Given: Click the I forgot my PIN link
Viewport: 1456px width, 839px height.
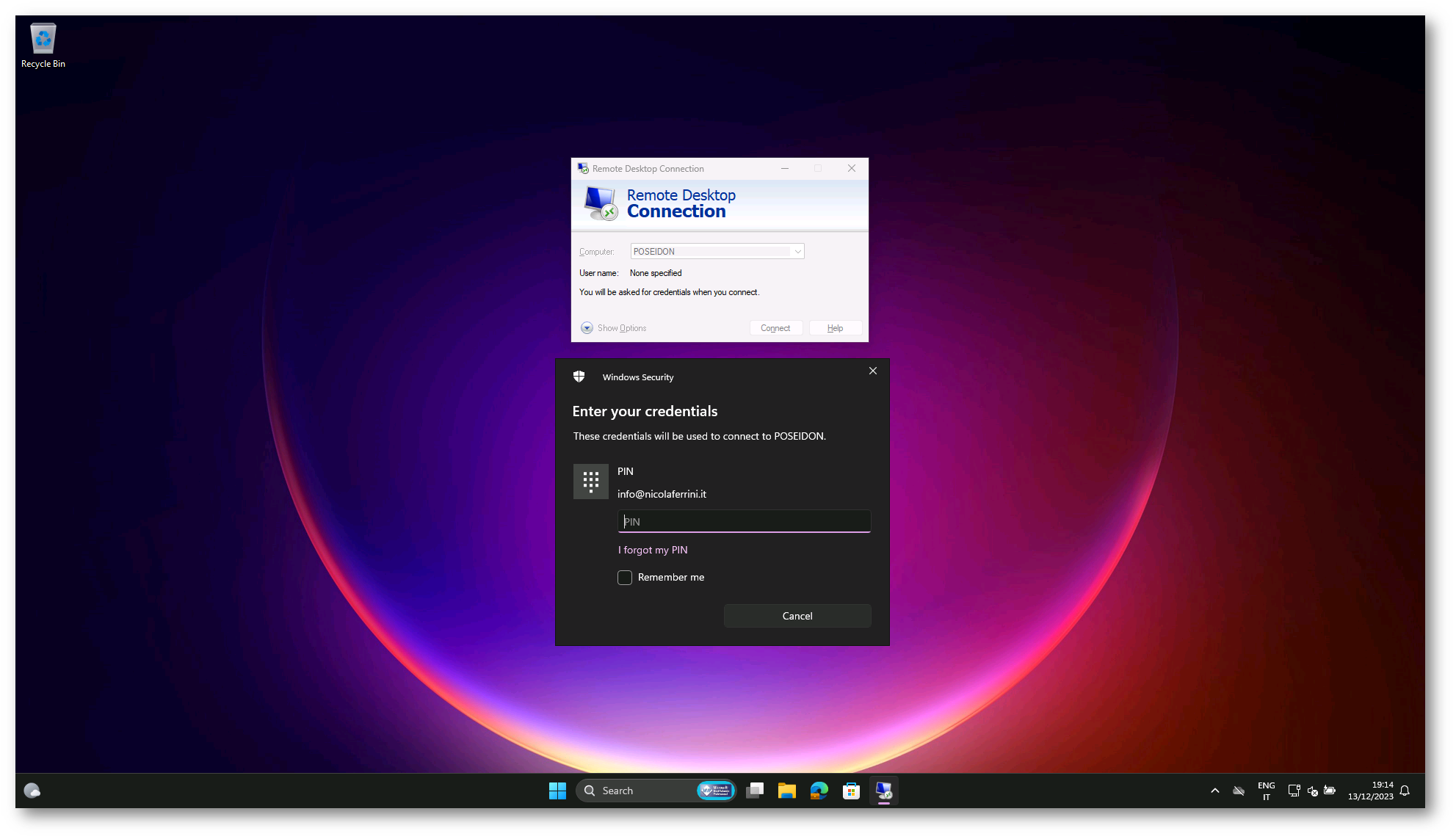Looking at the screenshot, I should click(x=653, y=550).
